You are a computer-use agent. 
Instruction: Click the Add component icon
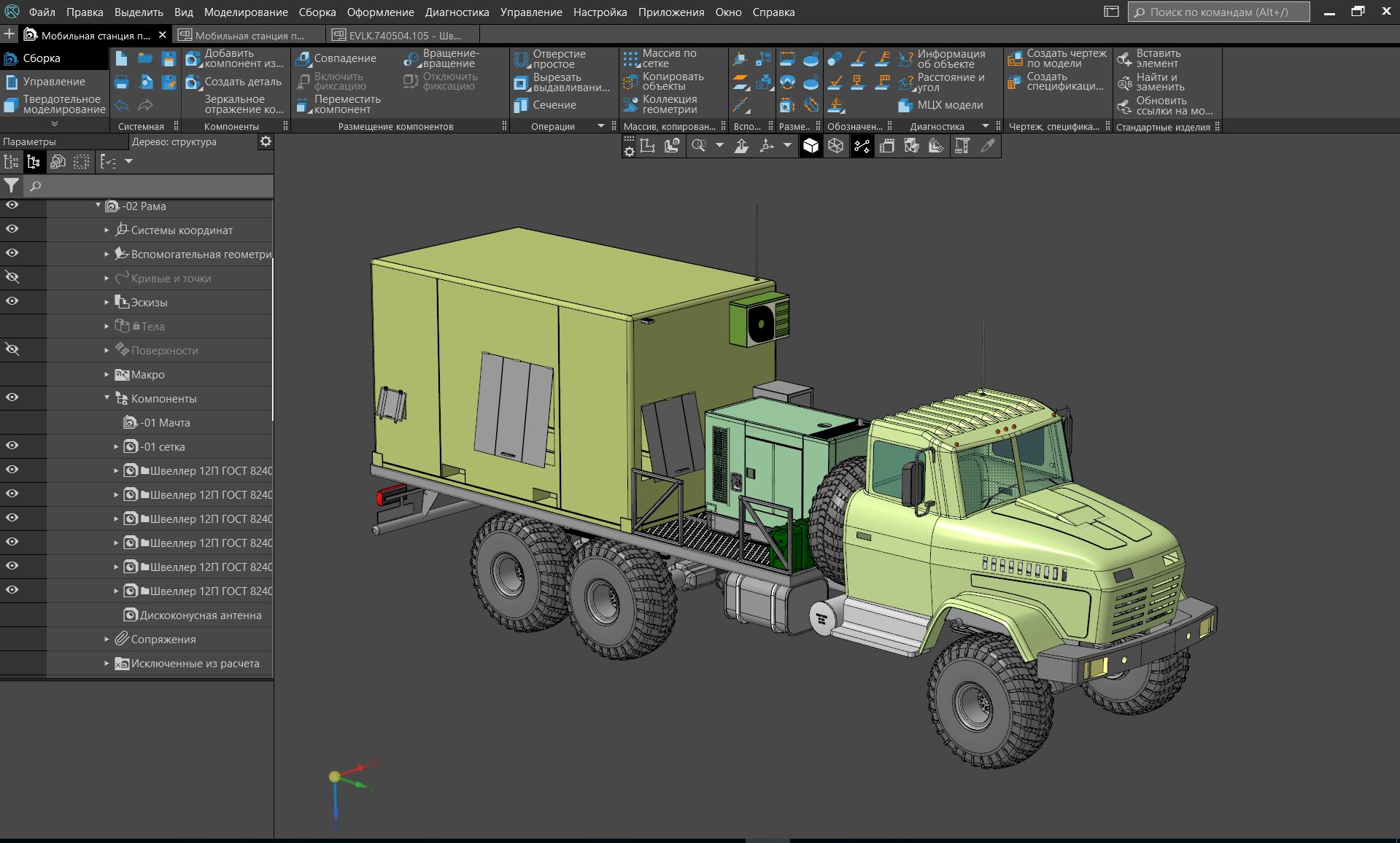pos(193,59)
